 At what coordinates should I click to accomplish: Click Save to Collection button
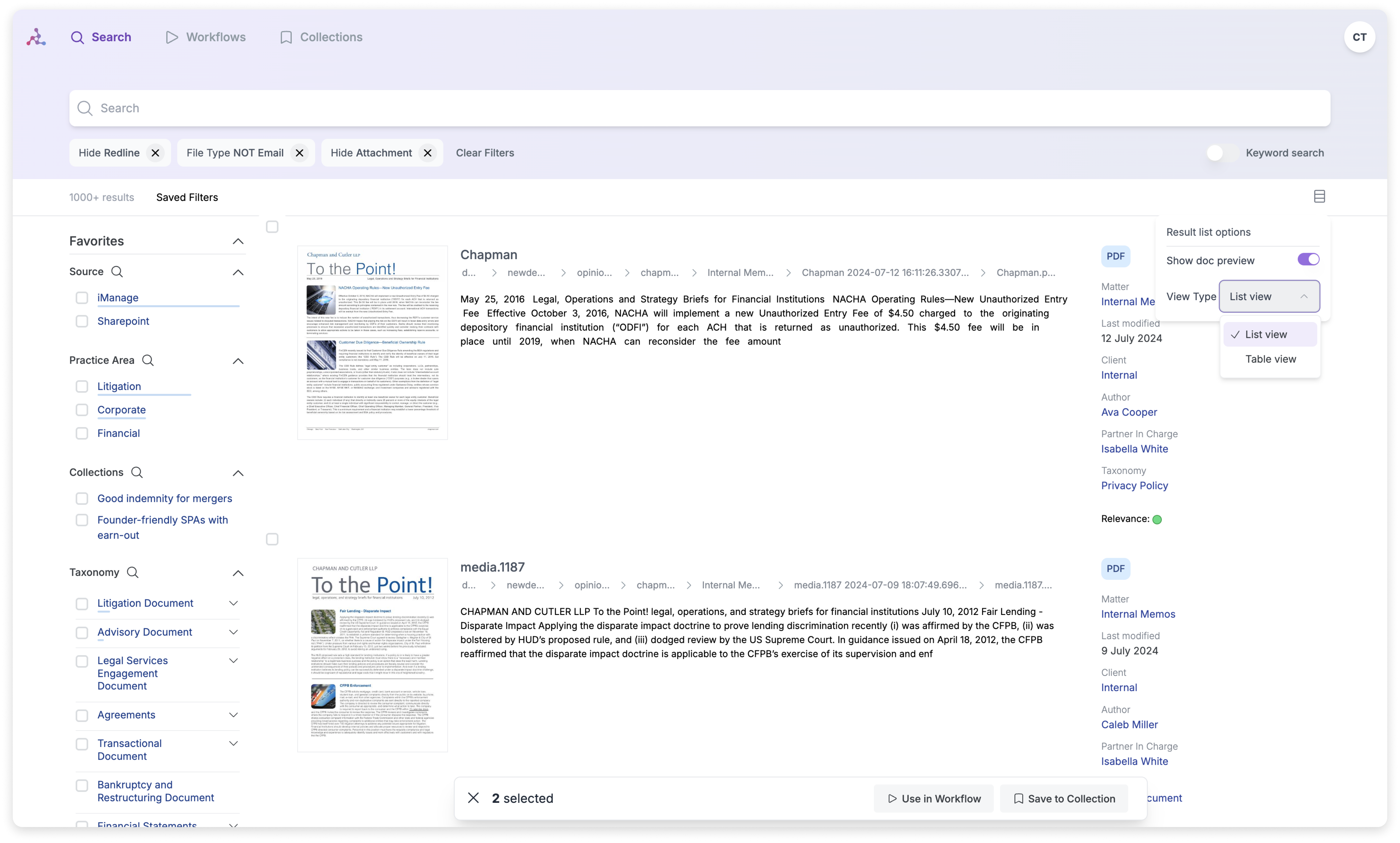(x=1064, y=798)
